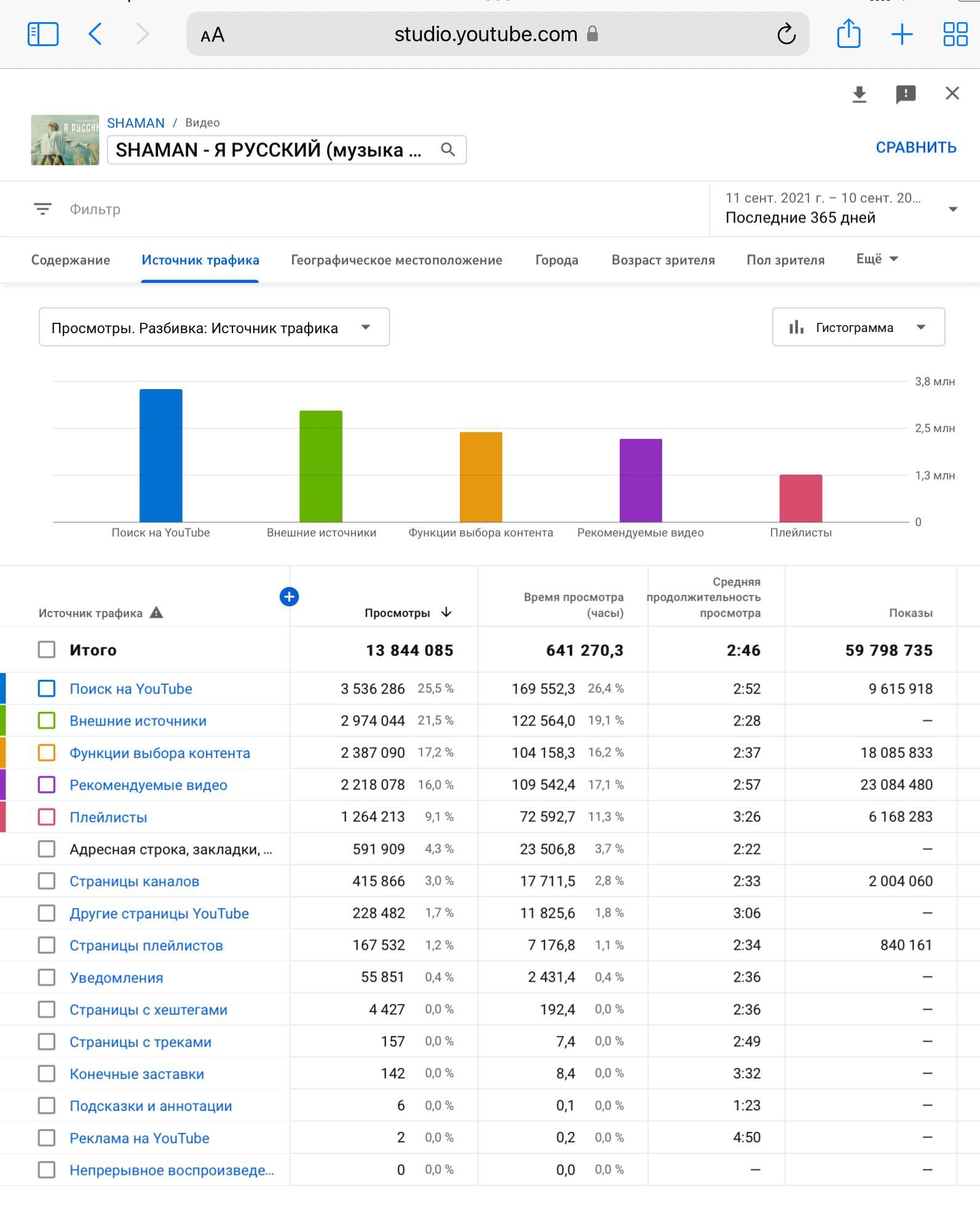Open a new tab with plus icon
This screenshot has width=980, height=1208.
point(901,34)
